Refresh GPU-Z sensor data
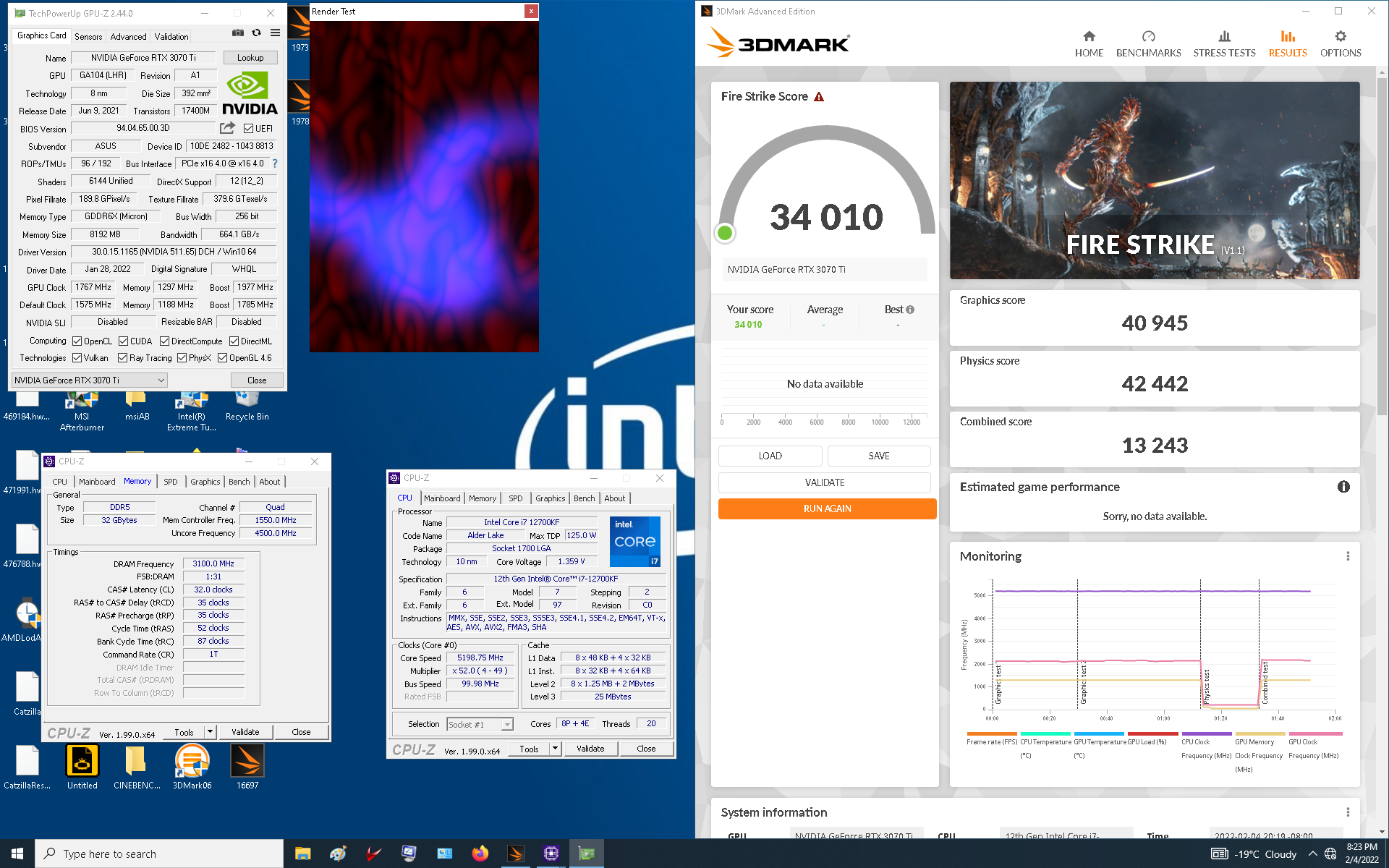This screenshot has height=868, width=1389. 256,33
